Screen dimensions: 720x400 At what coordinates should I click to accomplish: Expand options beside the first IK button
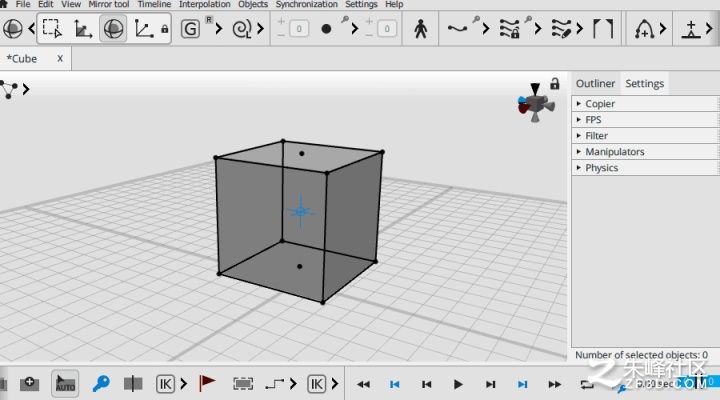pyautogui.click(x=184, y=383)
